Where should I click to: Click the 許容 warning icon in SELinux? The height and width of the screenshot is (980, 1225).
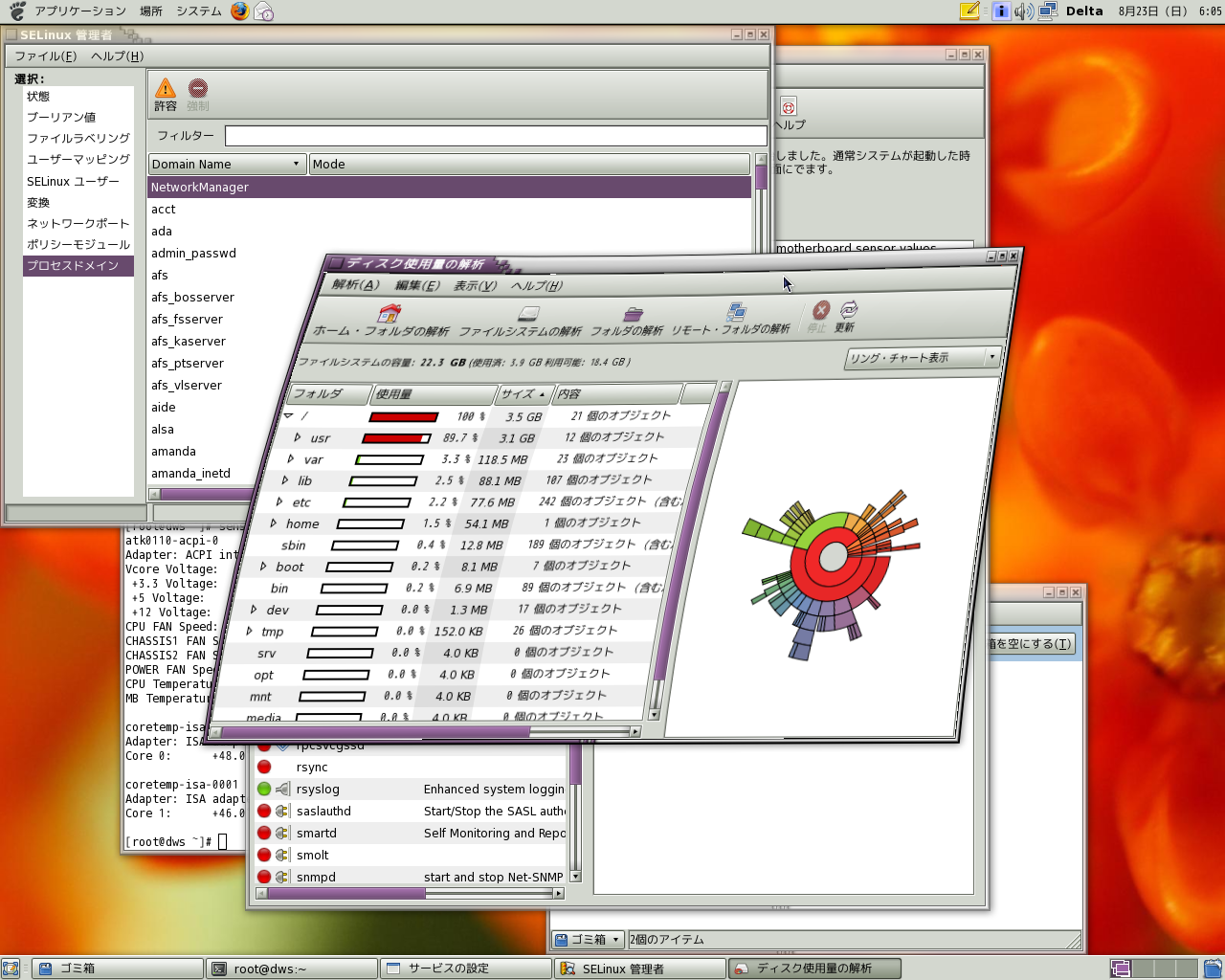coord(166,89)
